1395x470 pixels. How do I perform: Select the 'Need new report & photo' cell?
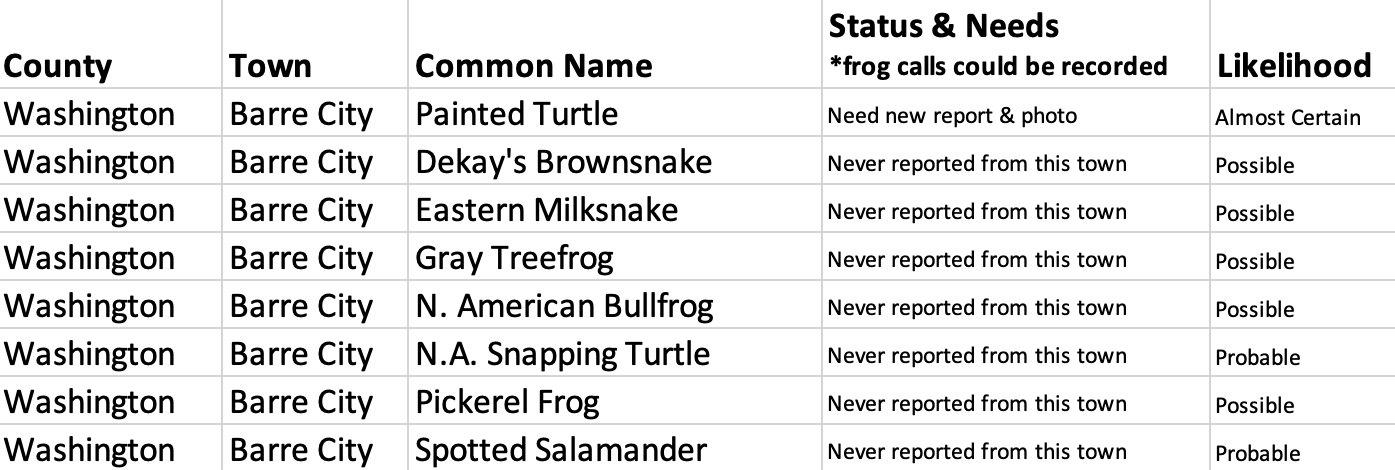coord(952,116)
